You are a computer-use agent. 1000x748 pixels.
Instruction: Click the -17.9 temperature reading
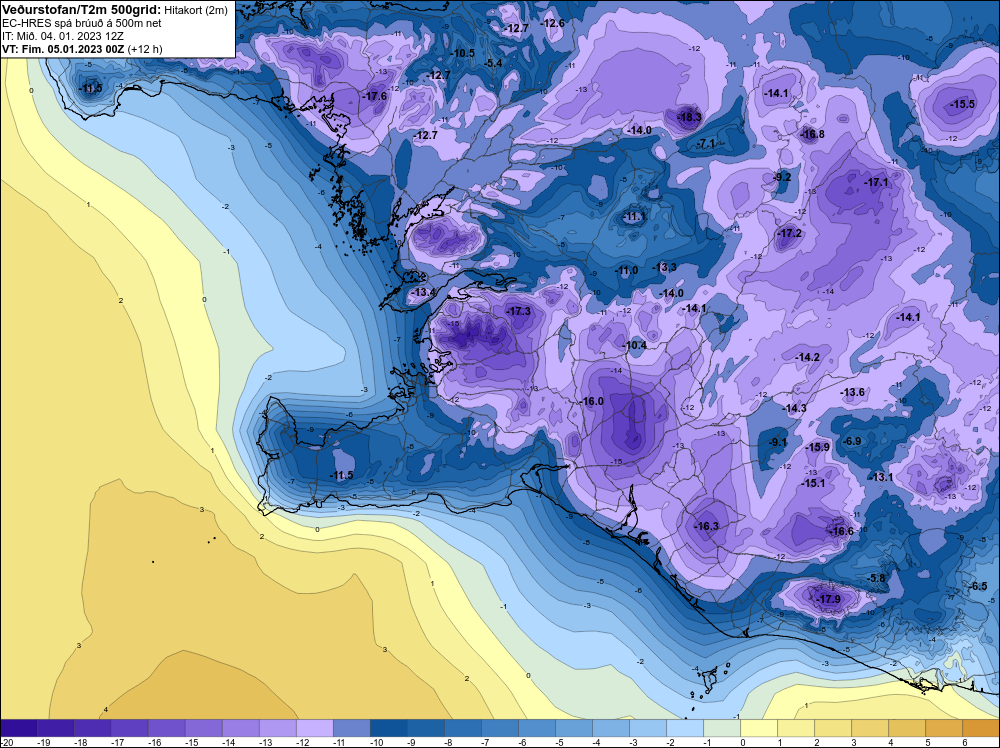[x=828, y=599]
